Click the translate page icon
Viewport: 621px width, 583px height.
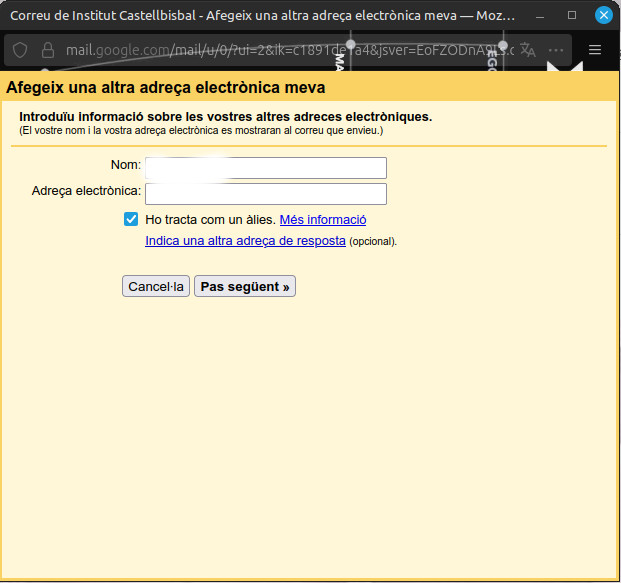point(528,50)
